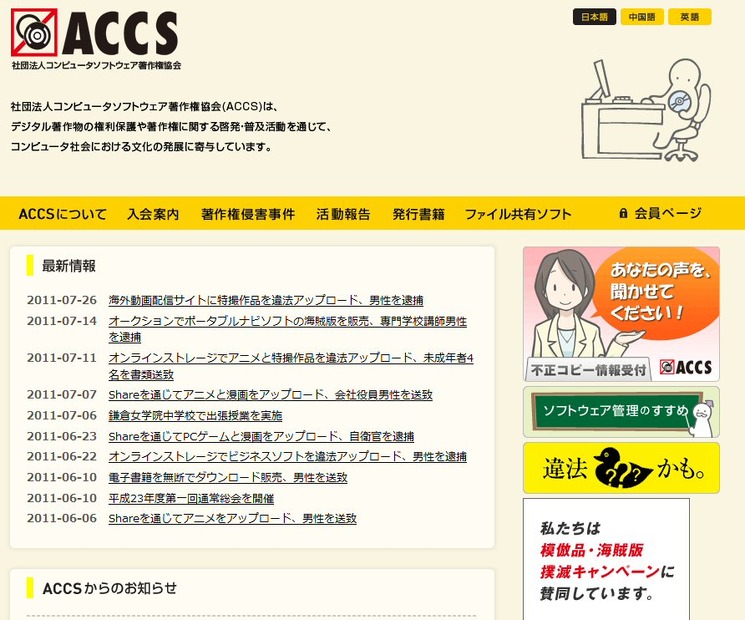Open the 電子書籍を無断でダウンロード販売 news link
This screenshot has width=745, height=620.
tap(228, 477)
